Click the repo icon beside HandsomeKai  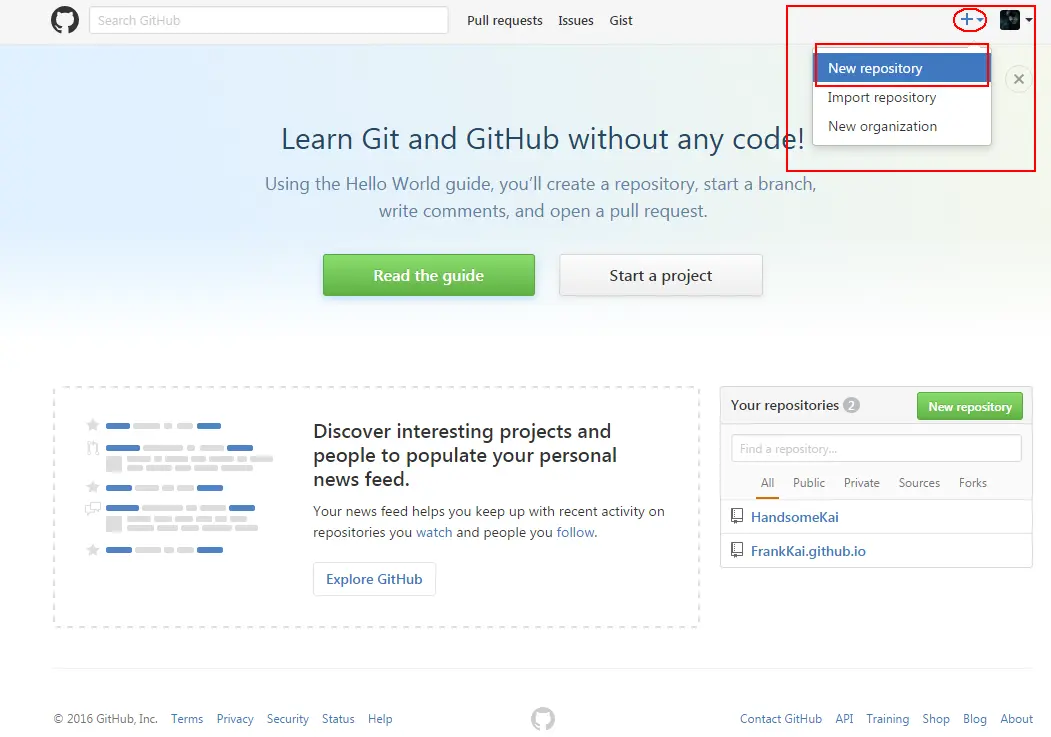[x=737, y=516]
